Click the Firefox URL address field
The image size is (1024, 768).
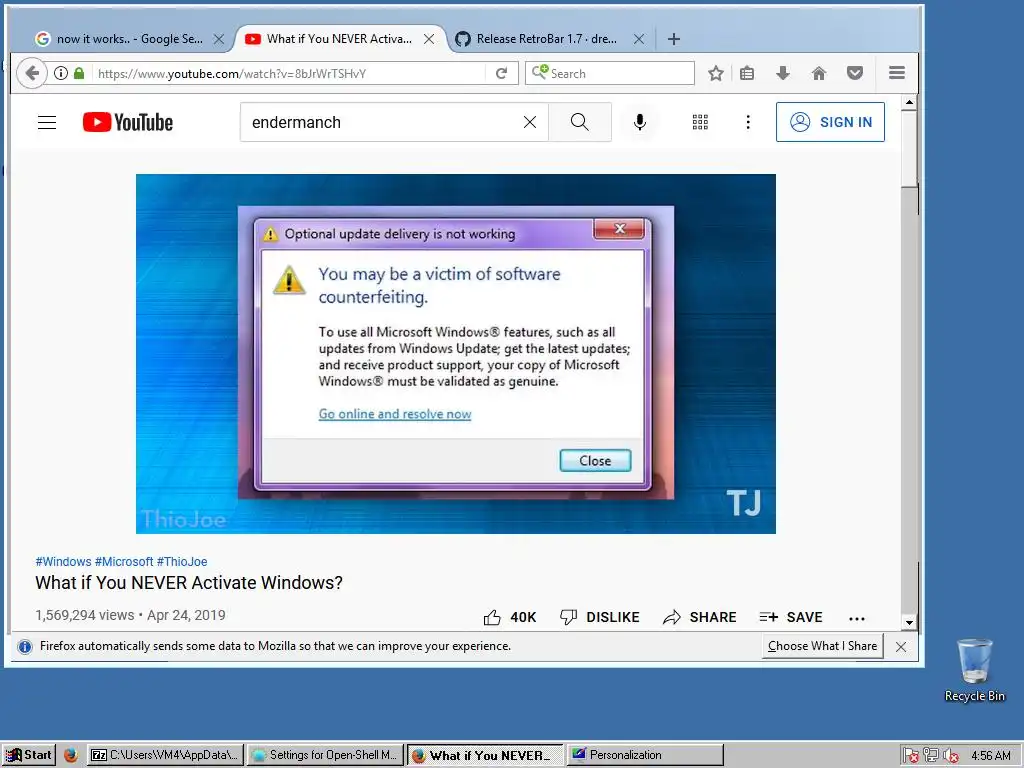click(289, 73)
